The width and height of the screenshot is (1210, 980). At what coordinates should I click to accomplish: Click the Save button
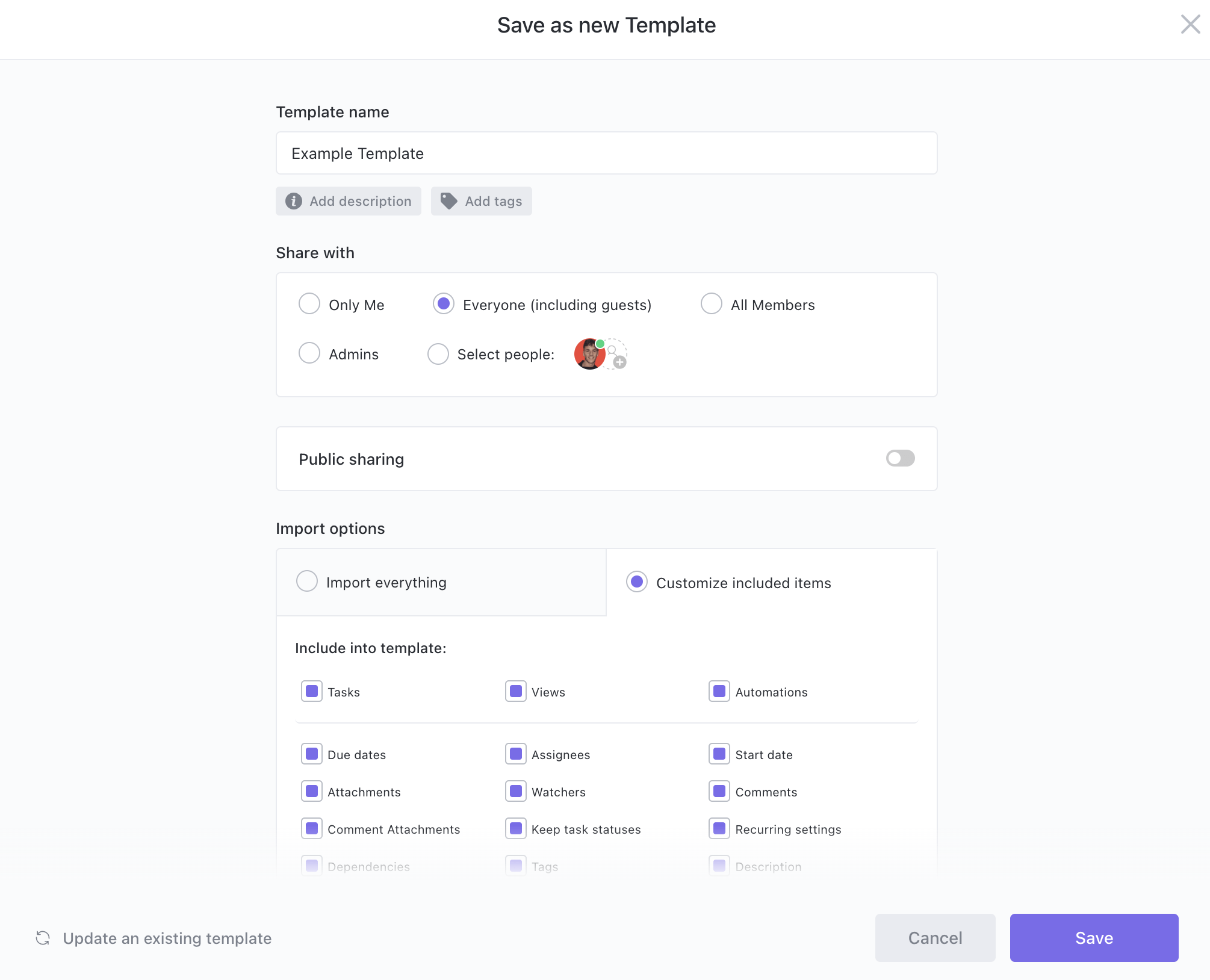point(1094,937)
